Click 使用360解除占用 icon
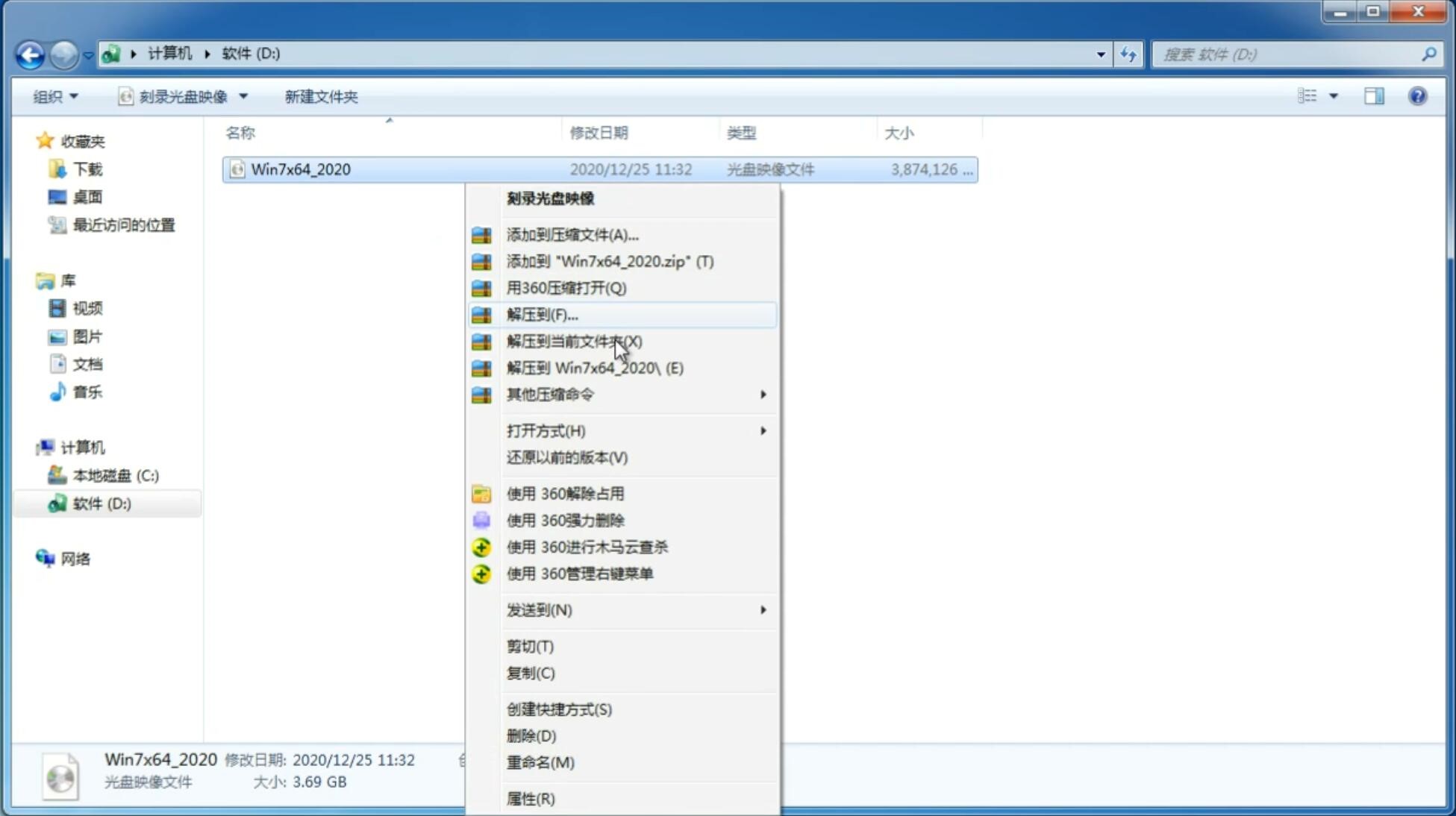Image resolution: width=1456 pixels, height=816 pixels. tap(480, 493)
